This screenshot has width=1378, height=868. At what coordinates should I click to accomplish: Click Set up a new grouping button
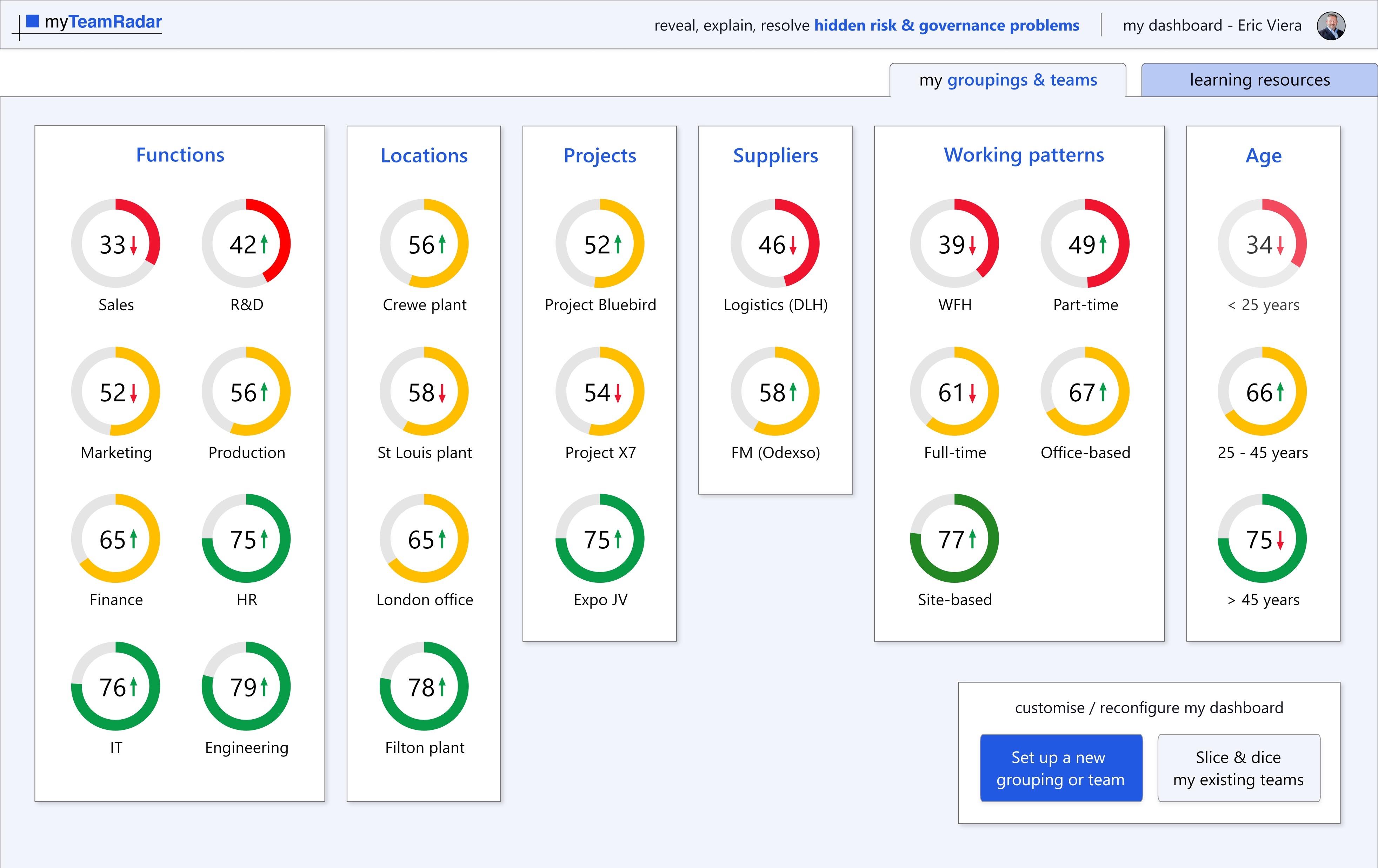tap(1060, 768)
